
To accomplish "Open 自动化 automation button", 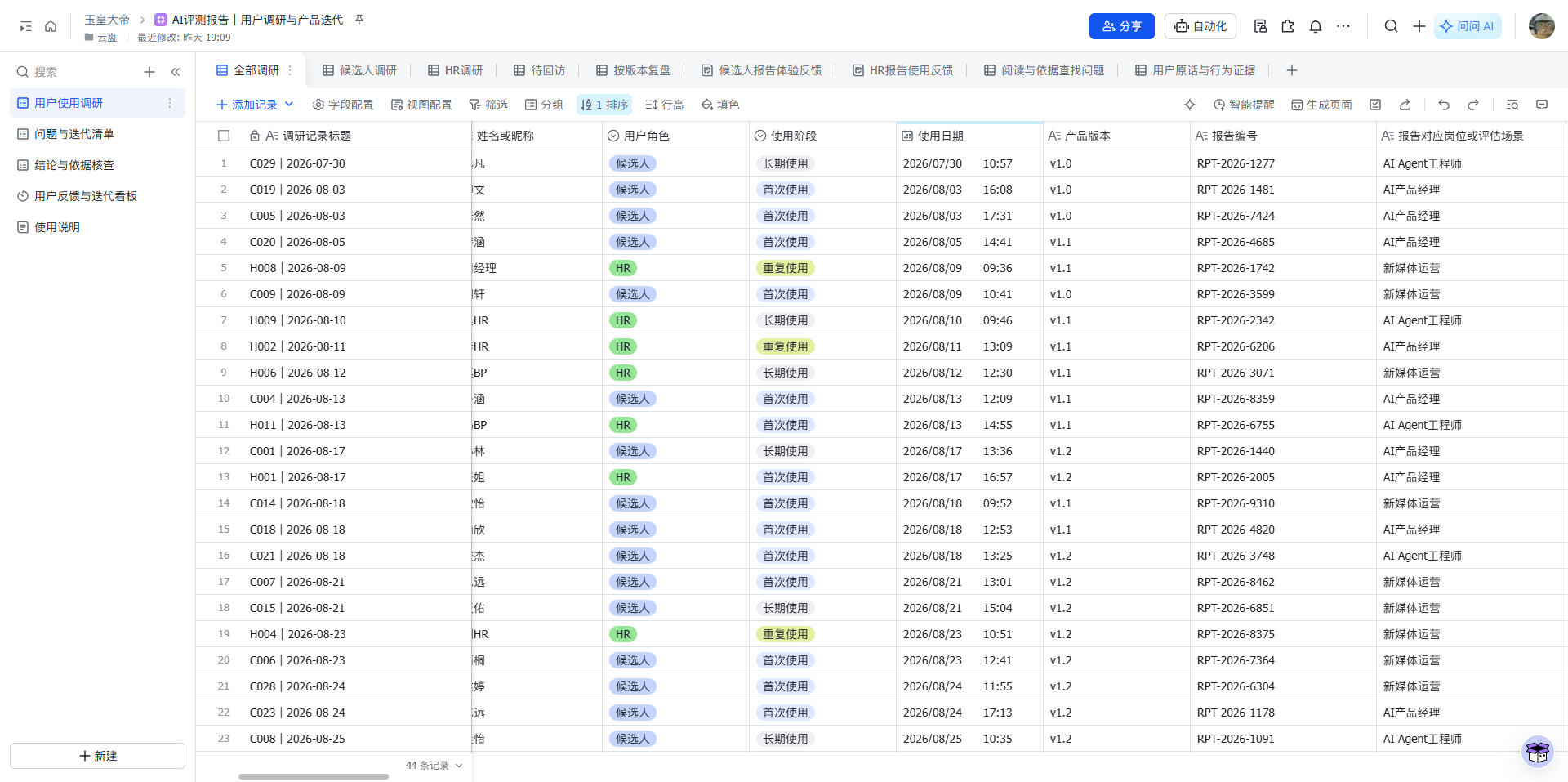I will [1200, 26].
